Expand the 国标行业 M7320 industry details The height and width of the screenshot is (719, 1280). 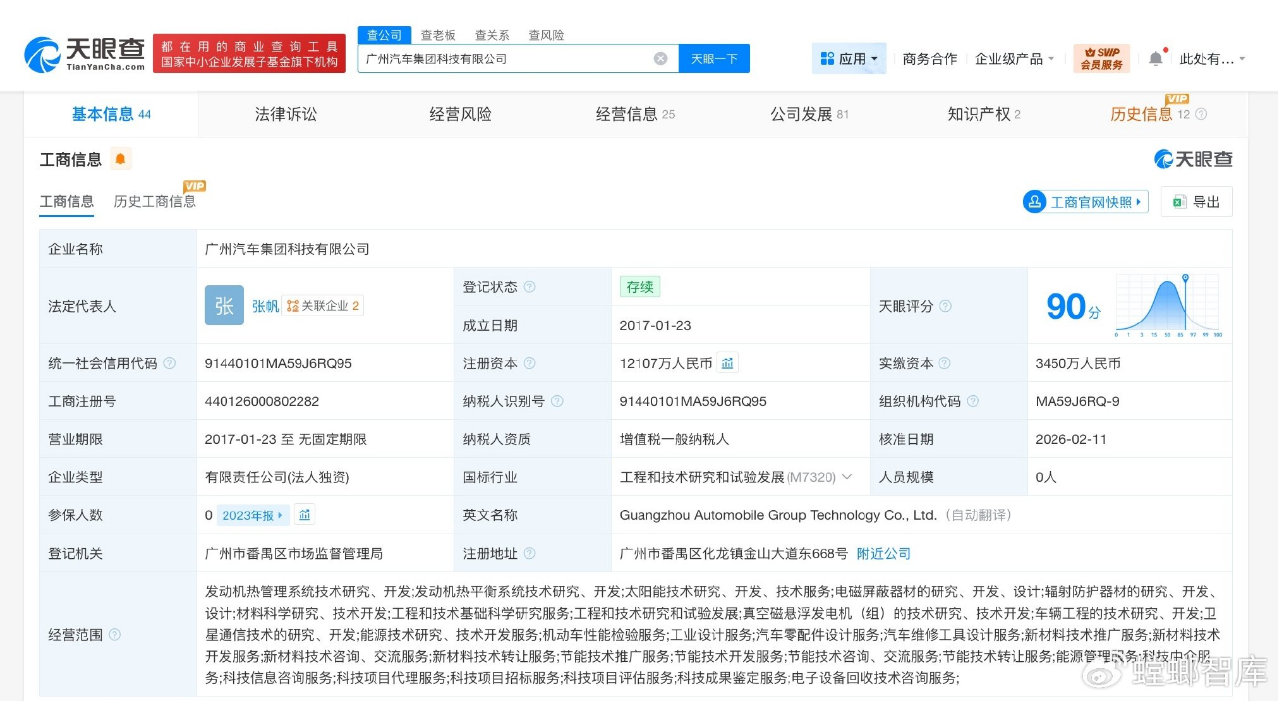click(846, 477)
